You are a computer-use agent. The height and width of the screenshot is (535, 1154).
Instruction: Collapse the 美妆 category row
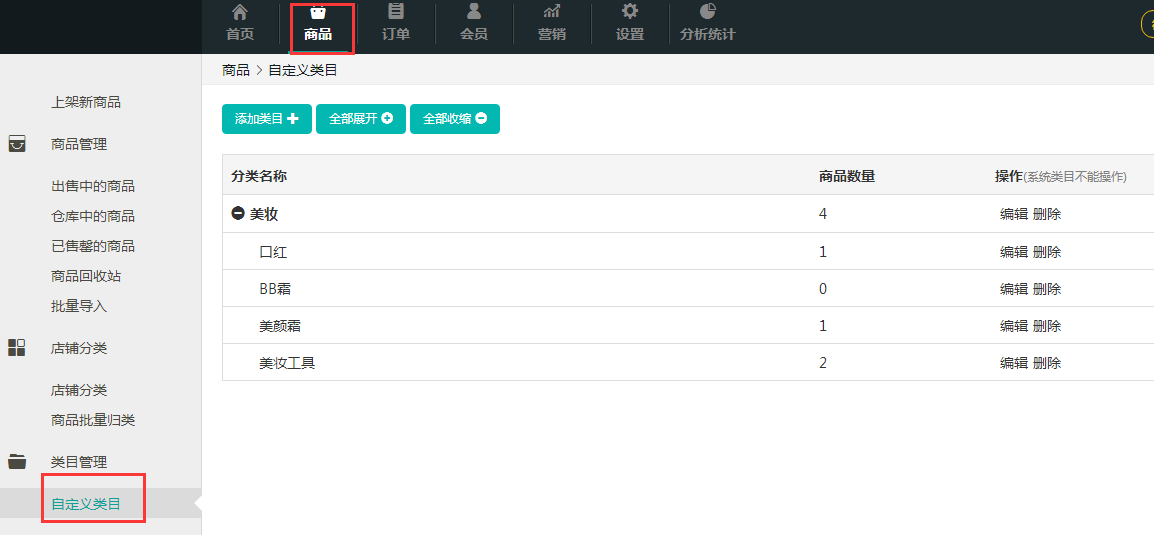pos(238,214)
